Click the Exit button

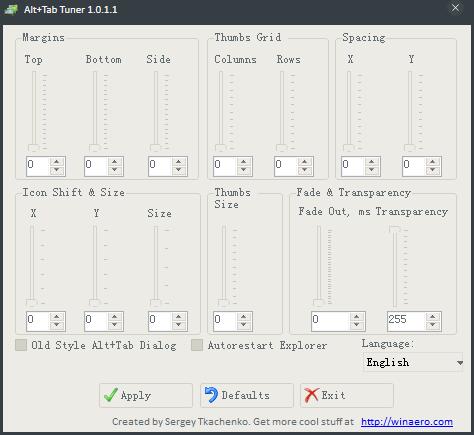pos(347,395)
